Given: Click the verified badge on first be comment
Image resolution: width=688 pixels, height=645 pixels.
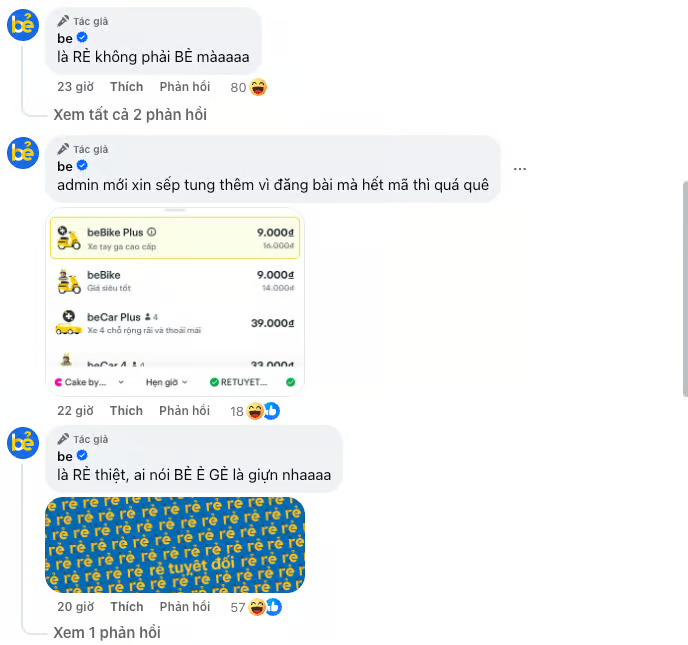Looking at the screenshot, I should [82, 38].
